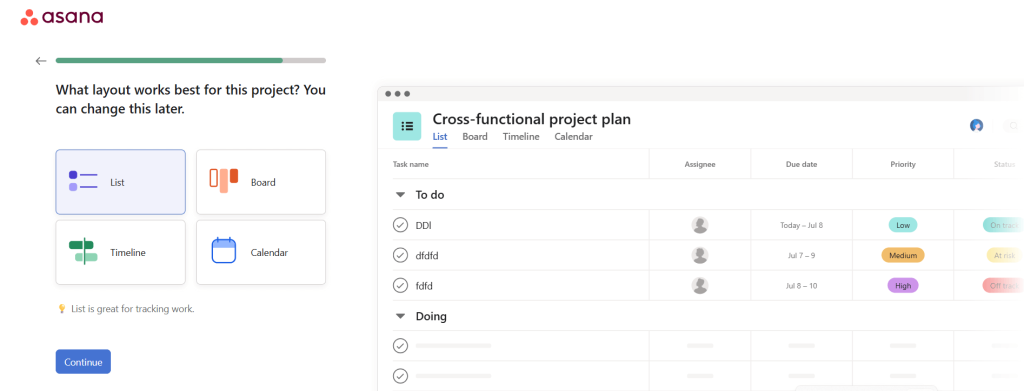Image resolution: width=1024 pixels, height=391 pixels.
Task: Click the At risk status tag
Action: [x=1005, y=255]
